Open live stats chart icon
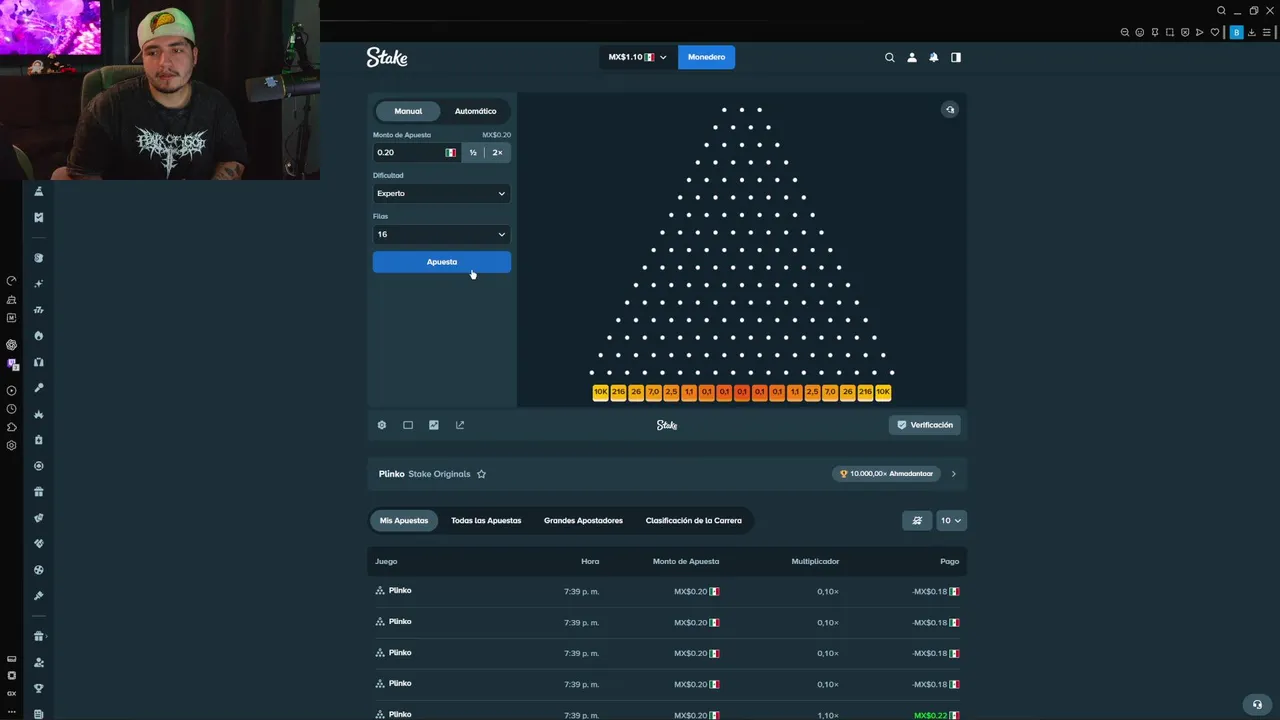 [x=433, y=425]
